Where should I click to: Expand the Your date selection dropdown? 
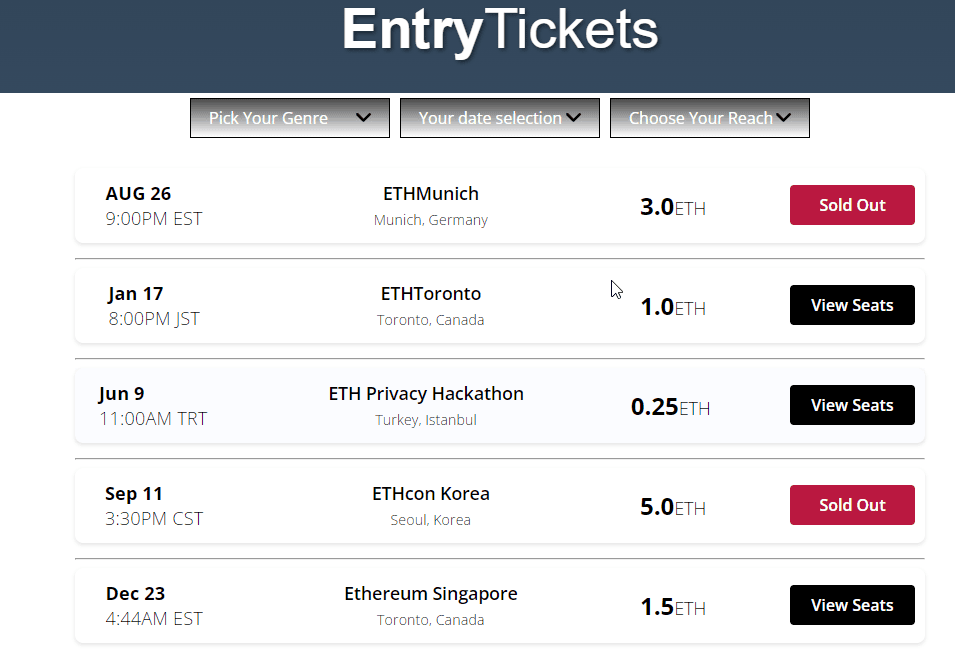pyautogui.click(x=499, y=118)
